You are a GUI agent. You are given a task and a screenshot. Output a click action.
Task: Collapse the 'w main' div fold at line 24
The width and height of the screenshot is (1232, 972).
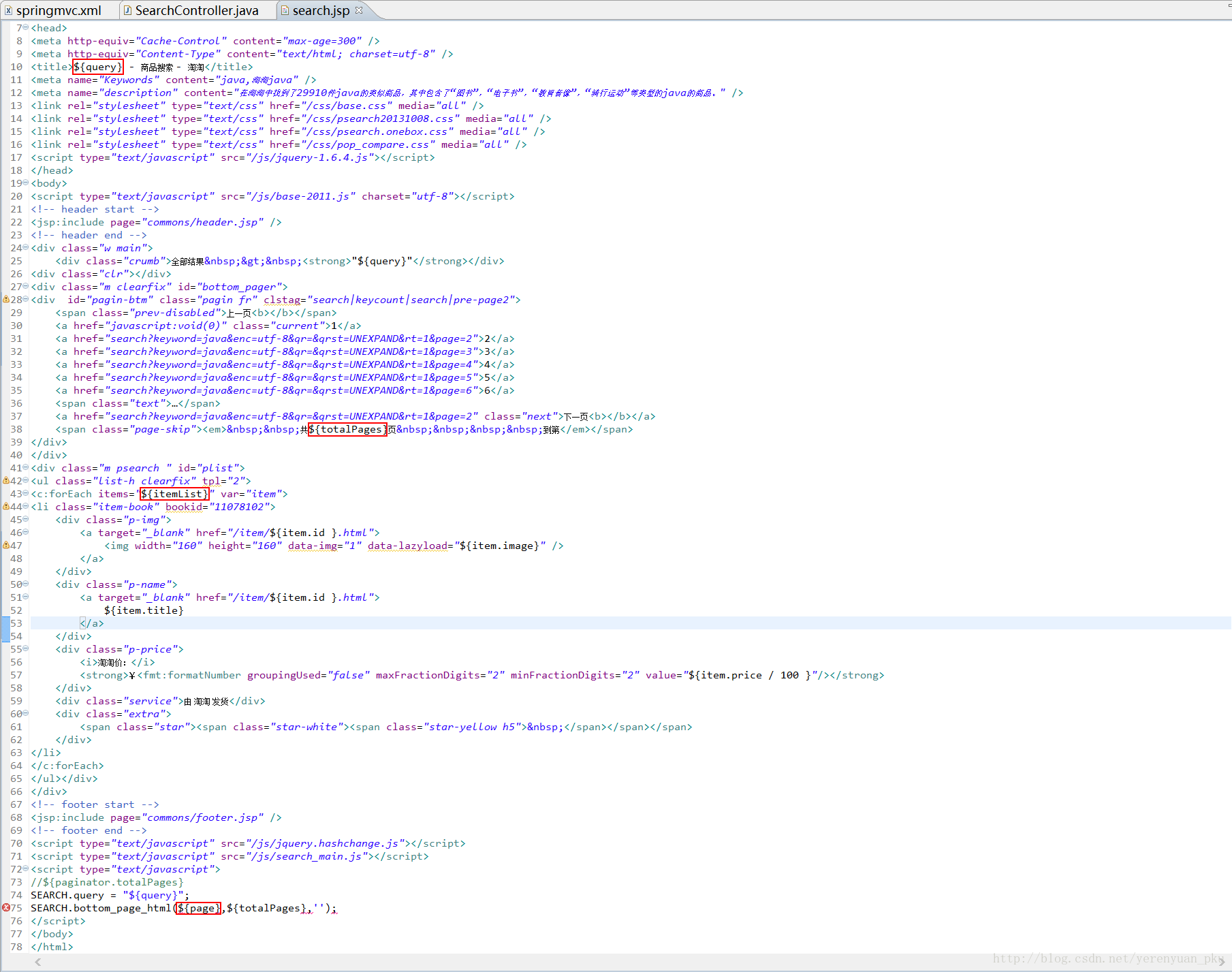tap(26, 248)
